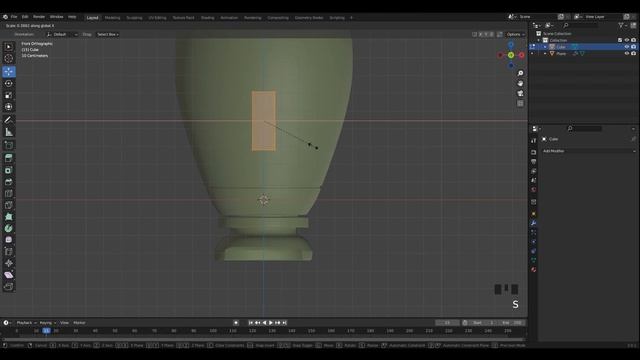Open the Material properties tab icon
Image resolution: width=640 pixels, height=360 pixels.
(533, 269)
